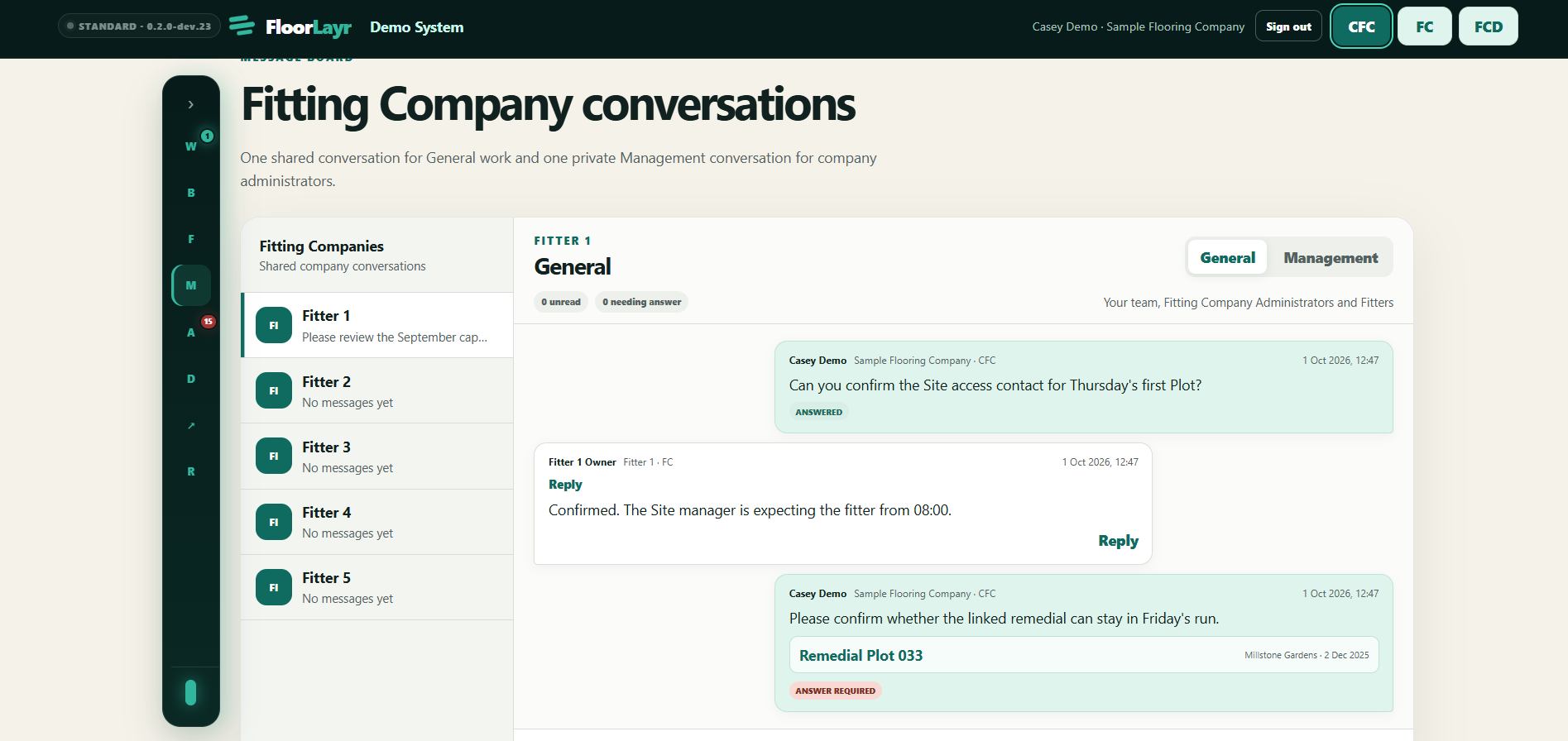Click the FloorLayr logo
The height and width of the screenshot is (741, 1568).
(290, 26)
